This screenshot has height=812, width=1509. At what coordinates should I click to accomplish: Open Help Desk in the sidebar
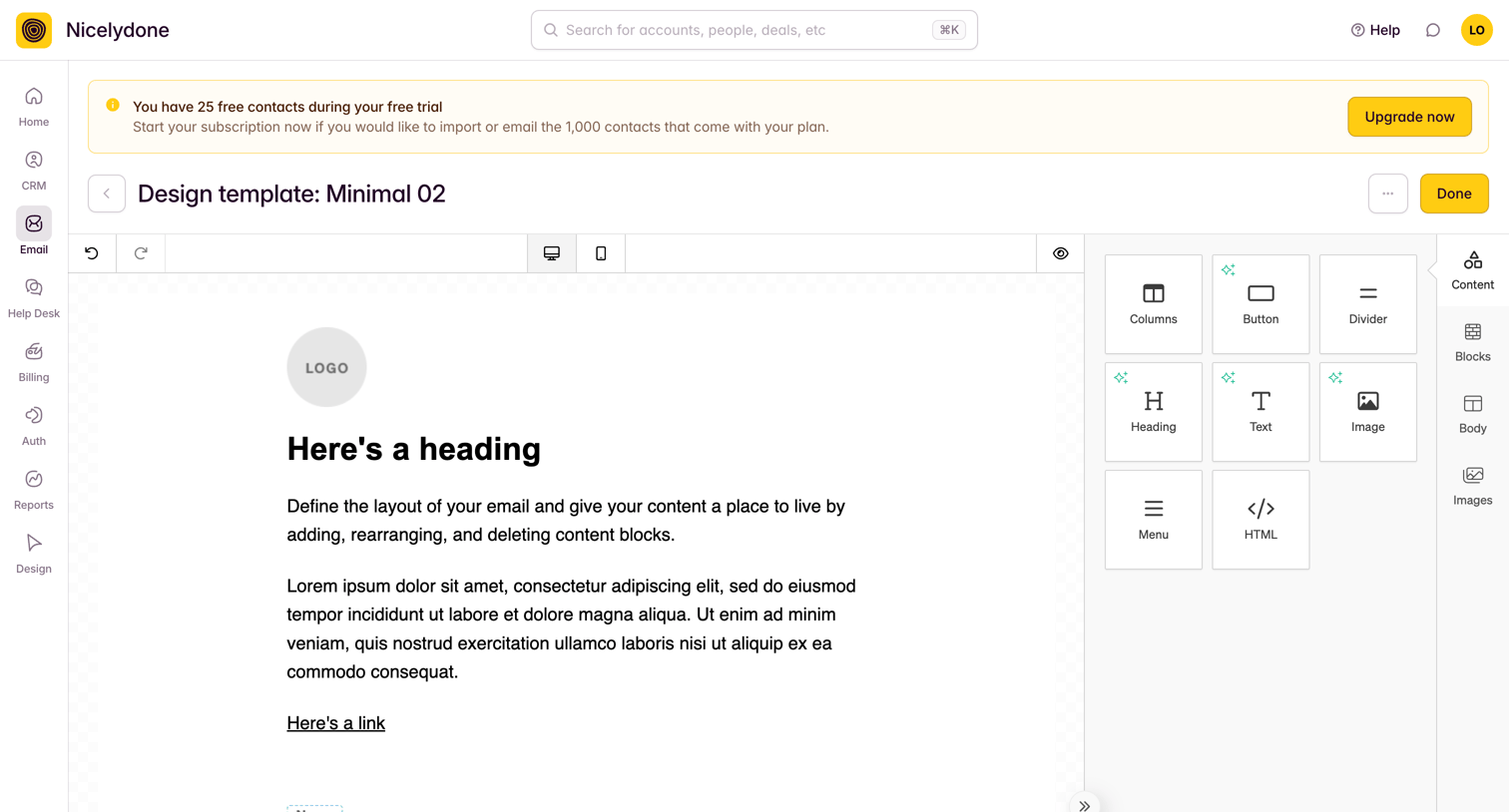(x=34, y=298)
